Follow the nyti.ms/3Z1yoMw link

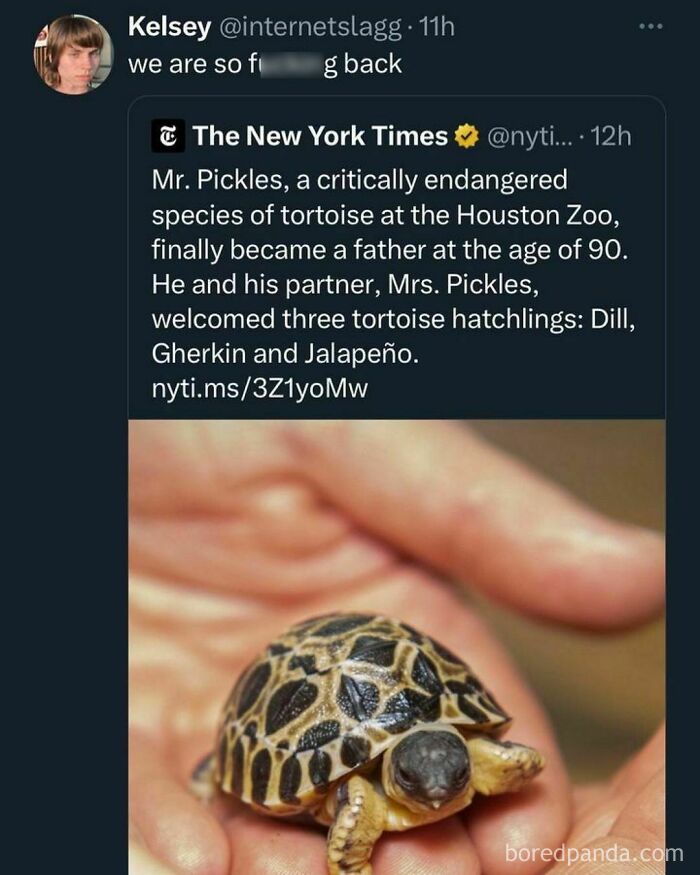pyautogui.click(x=259, y=388)
